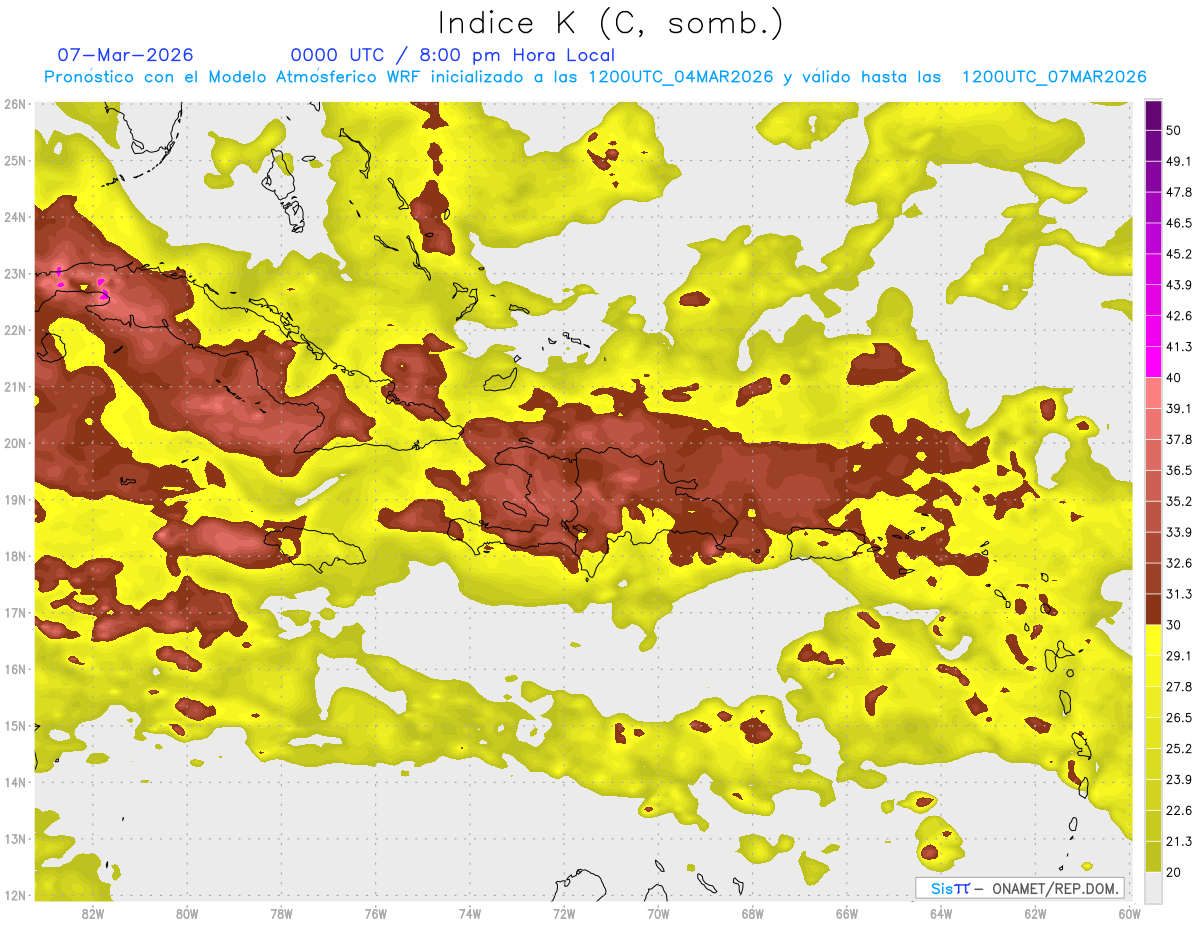
Task: Select the '62W' longitude label
Action: click(x=1035, y=914)
